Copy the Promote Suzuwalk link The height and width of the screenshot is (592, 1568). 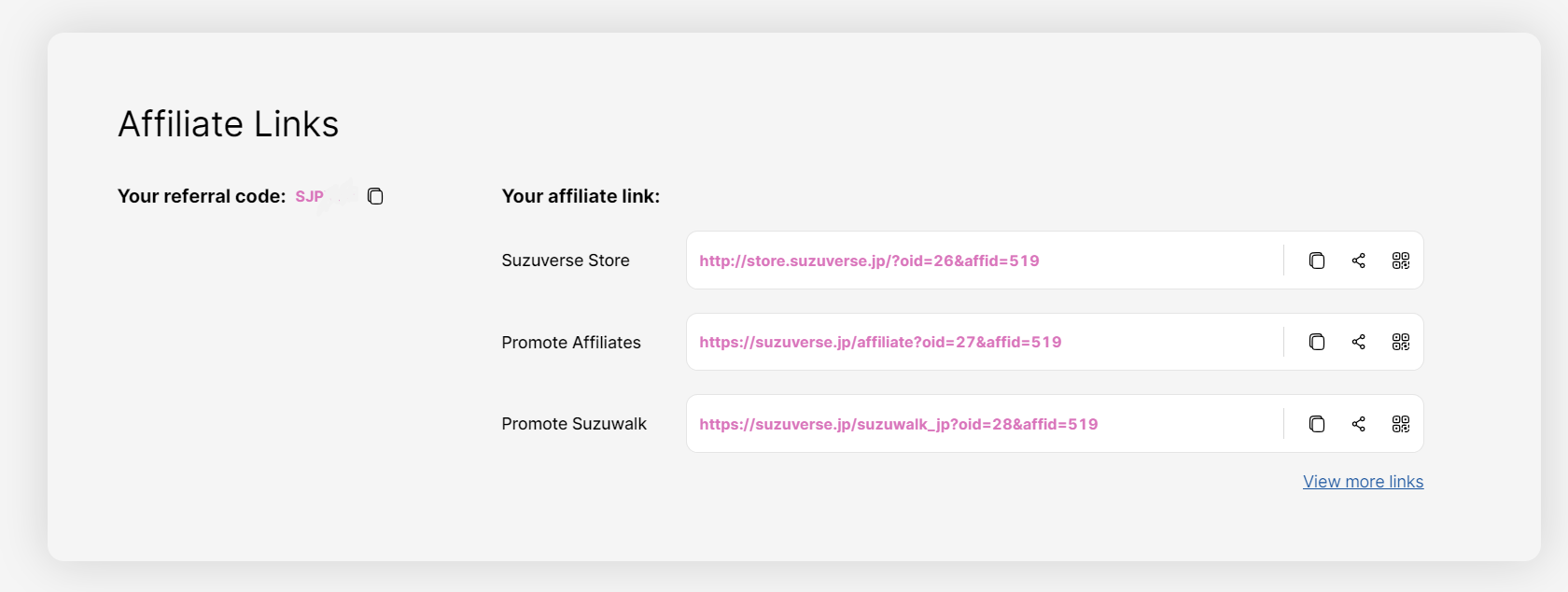tap(1317, 424)
